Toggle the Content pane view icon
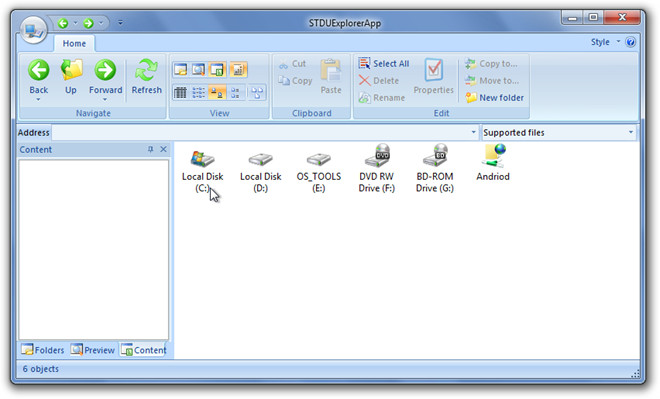This screenshot has height=399, width=660. coord(217,69)
